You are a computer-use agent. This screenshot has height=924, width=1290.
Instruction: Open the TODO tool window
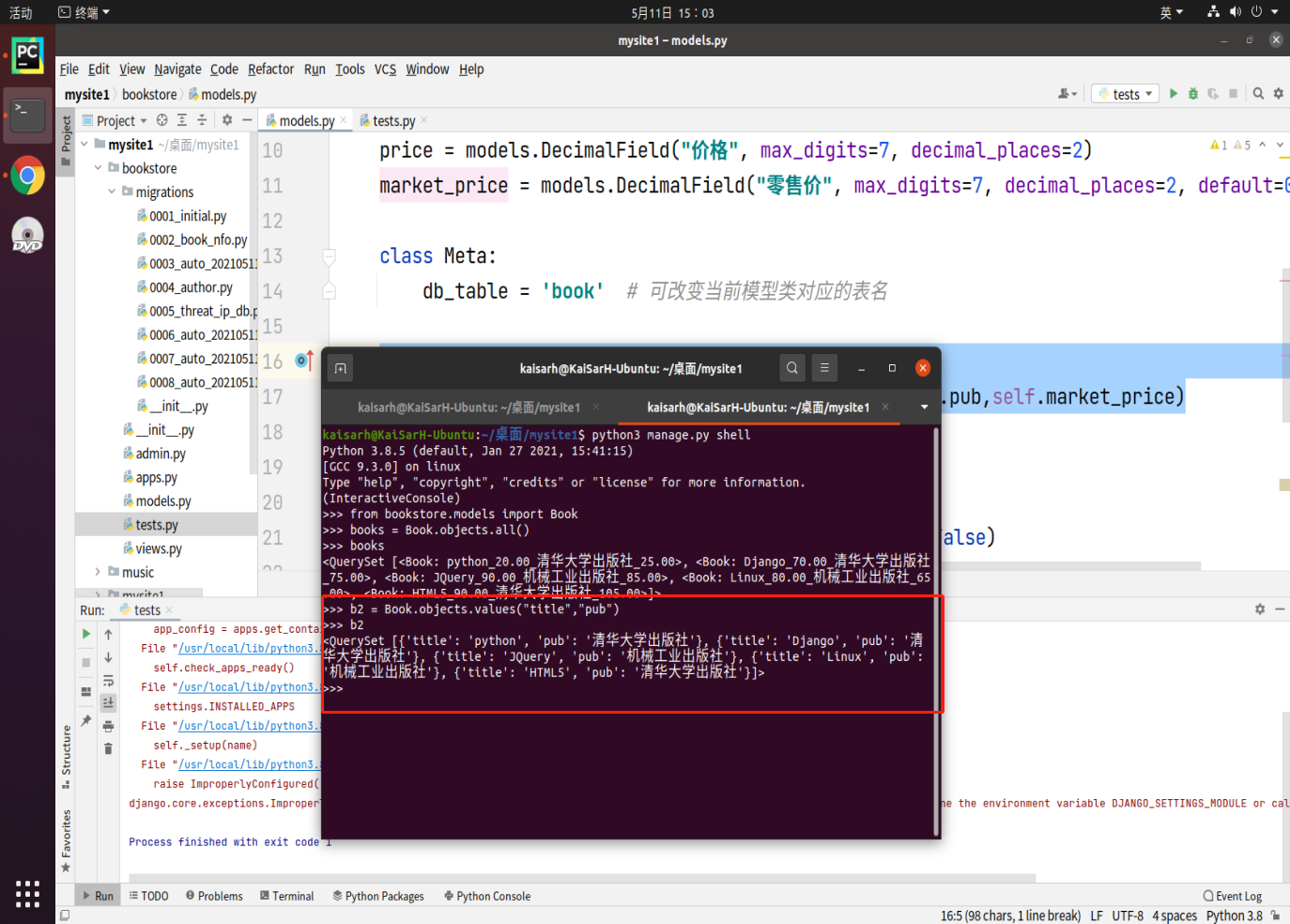point(148,896)
